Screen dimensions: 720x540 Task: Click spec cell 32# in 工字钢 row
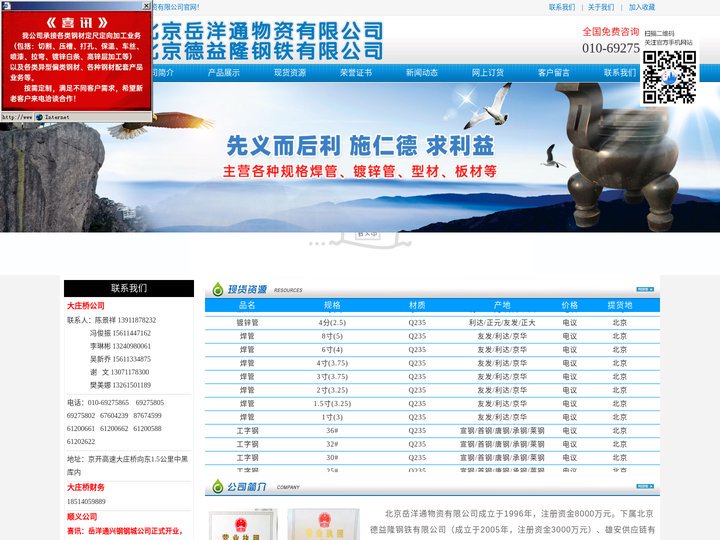tap(332, 444)
